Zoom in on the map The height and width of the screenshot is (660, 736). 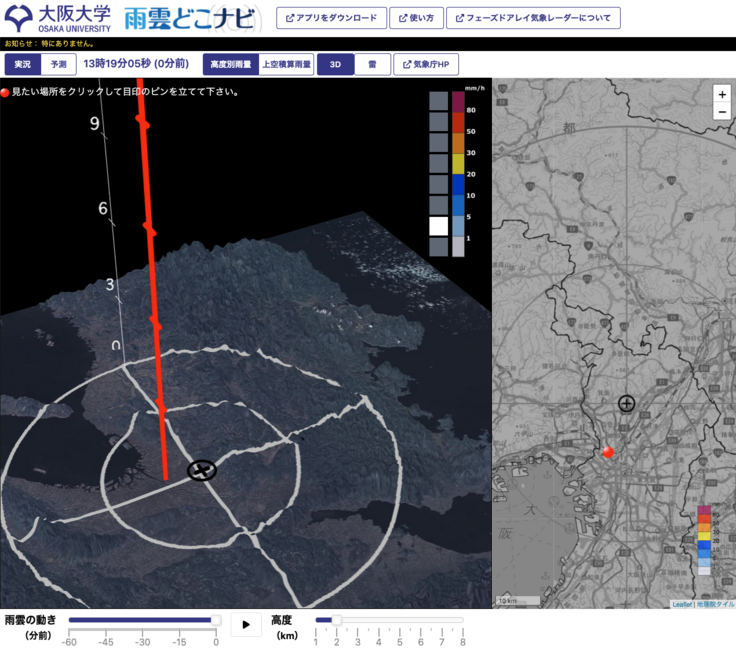(x=722, y=93)
